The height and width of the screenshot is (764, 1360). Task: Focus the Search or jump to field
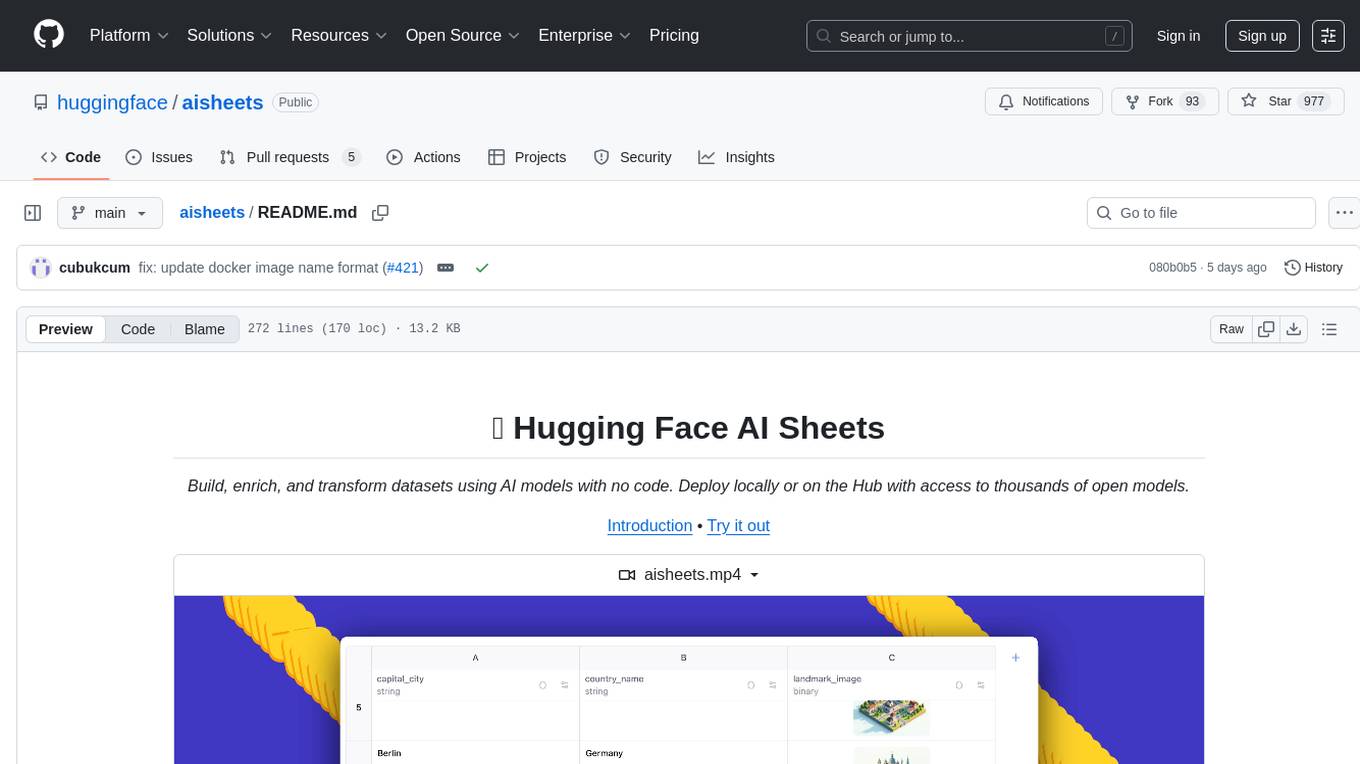(x=969, y=36)
